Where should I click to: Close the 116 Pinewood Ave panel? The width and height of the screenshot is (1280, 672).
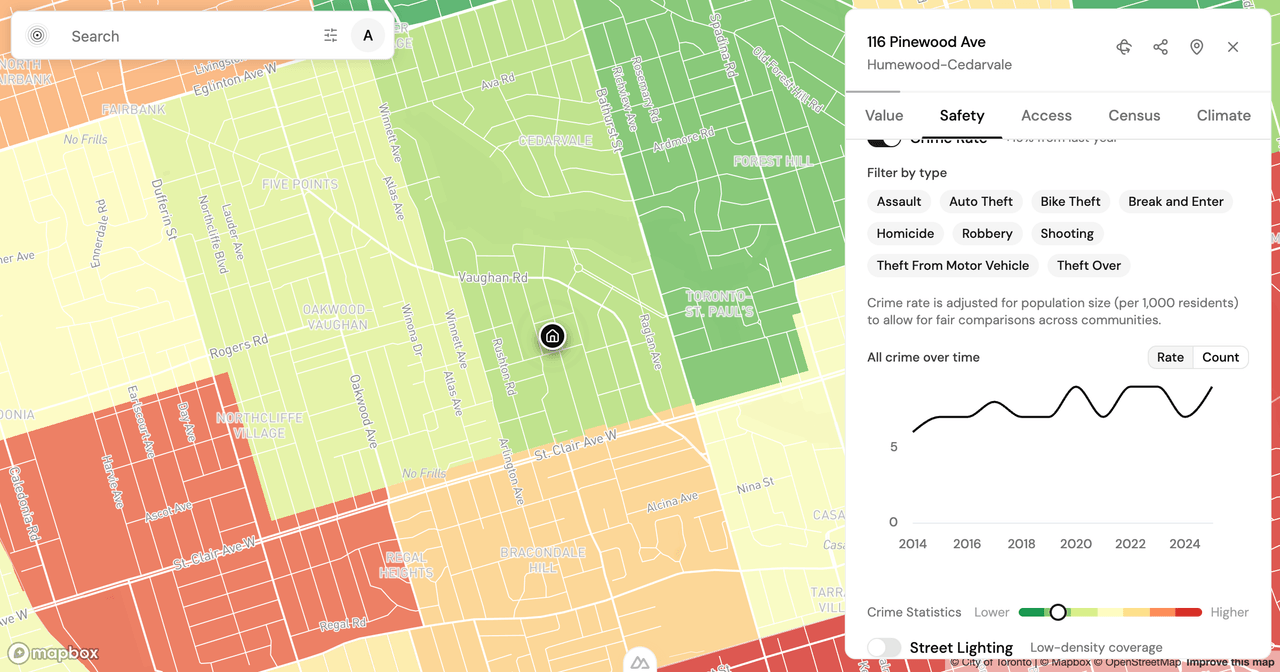pyautogui.click(x=1233, y=47)
